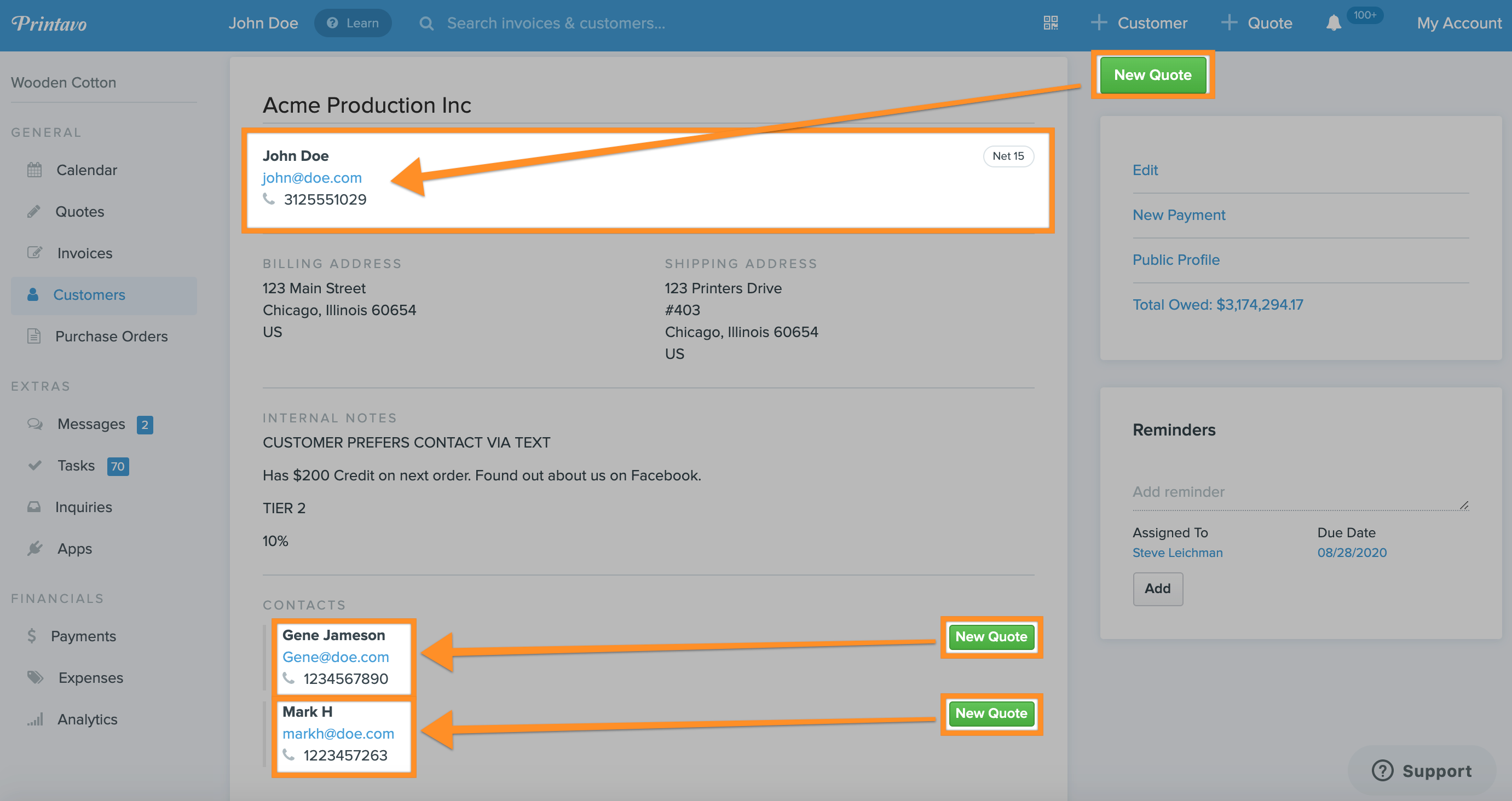Click the Inquiries inbox icon
1512x801 pixels.
(34, 507)
